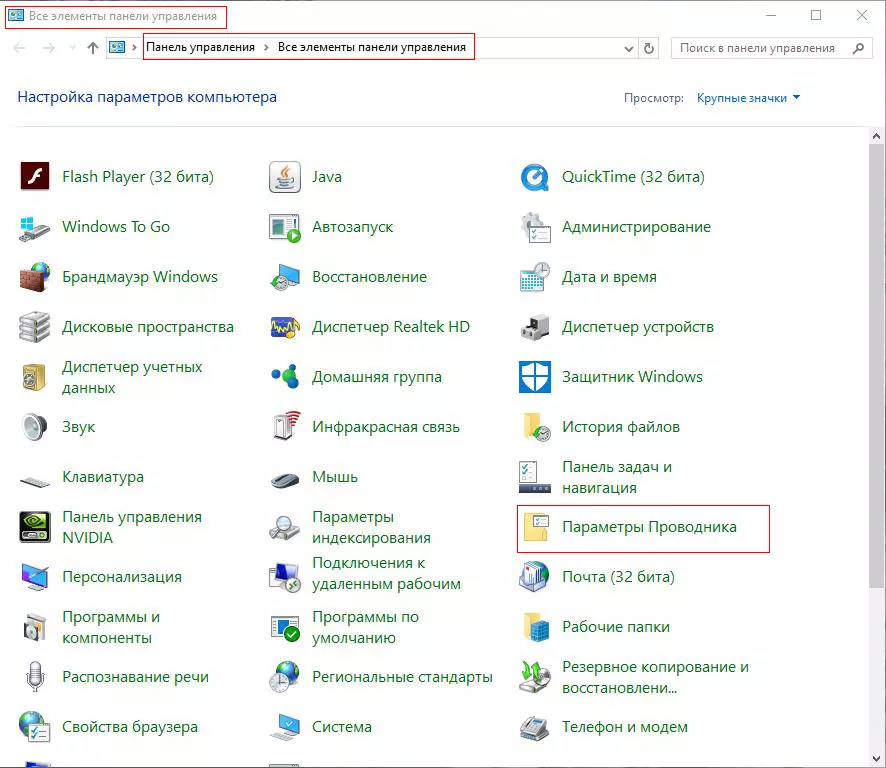The height and width of the screenshot is (768, 886).
Task: Click Резервное копирование и восстановление link
Action: (655, 677)
